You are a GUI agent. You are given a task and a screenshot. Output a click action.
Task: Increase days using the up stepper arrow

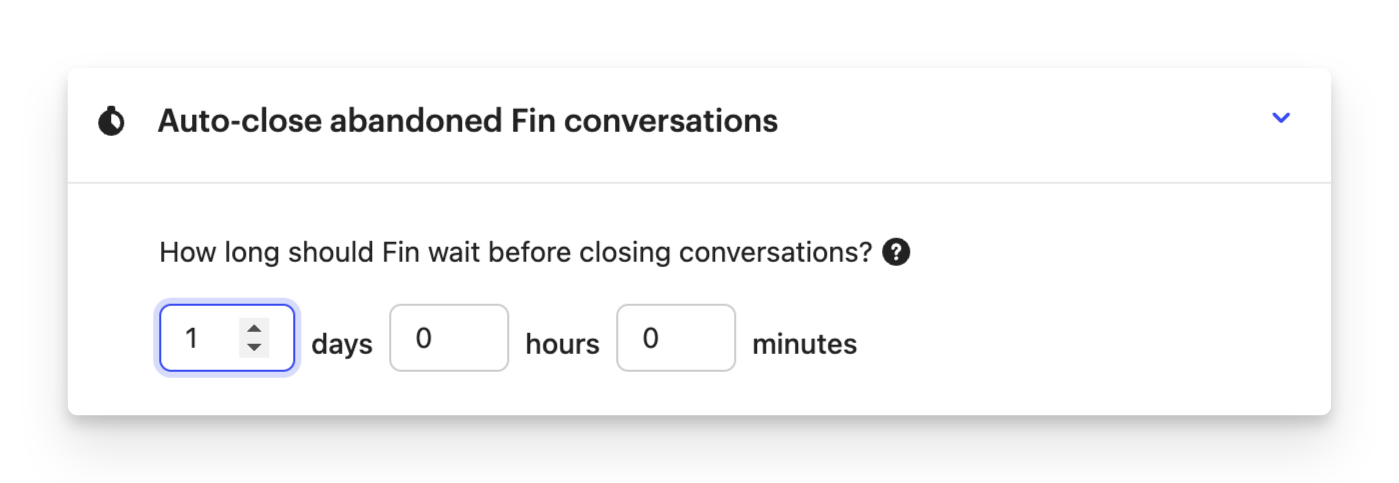[254, 329]
